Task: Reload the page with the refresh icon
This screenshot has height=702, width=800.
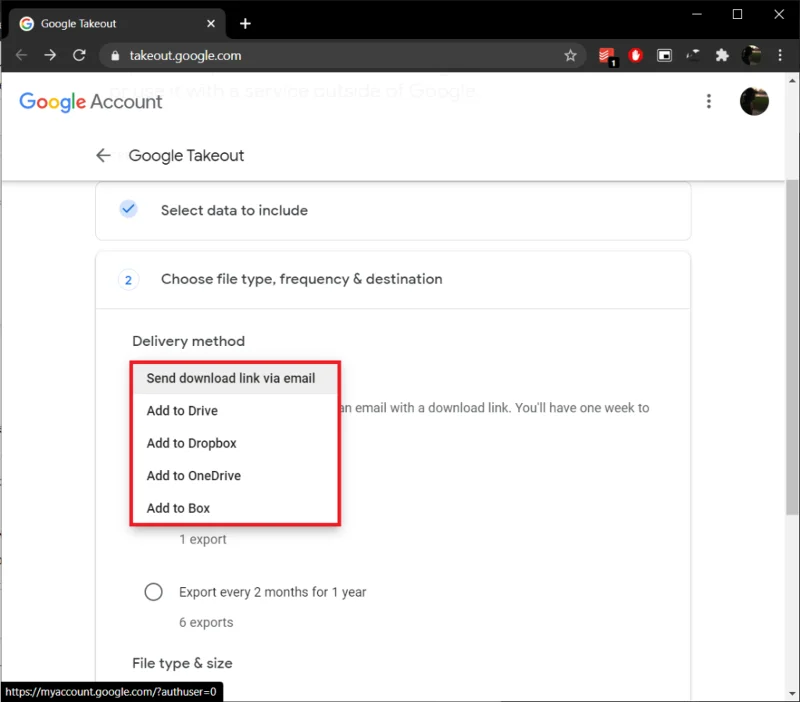Action: [x=79, y=55]
